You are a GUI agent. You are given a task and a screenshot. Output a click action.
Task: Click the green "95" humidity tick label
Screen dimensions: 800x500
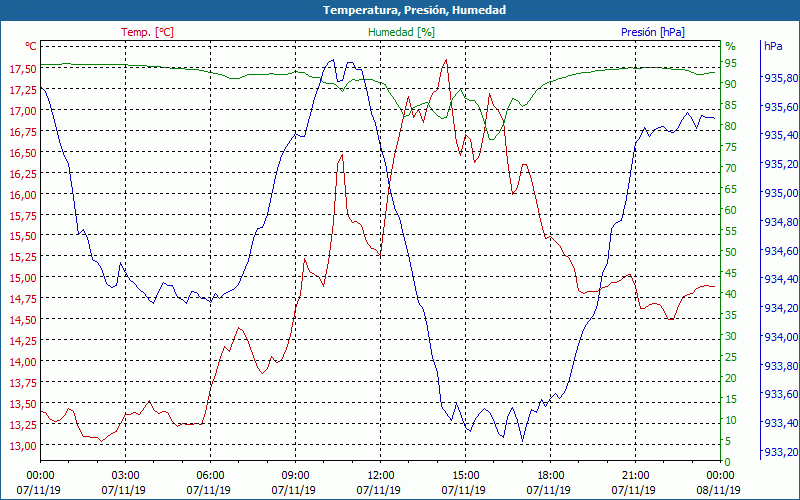[x=731, y=63]
